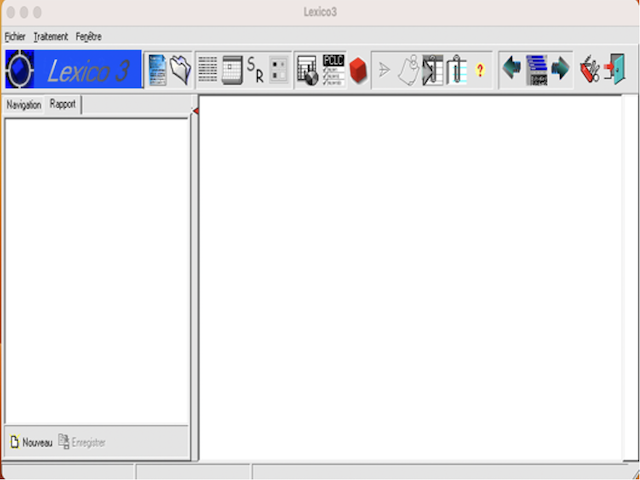Open the Fenêtre menu
Screen dimensions: 640x480
pos(89,37)
